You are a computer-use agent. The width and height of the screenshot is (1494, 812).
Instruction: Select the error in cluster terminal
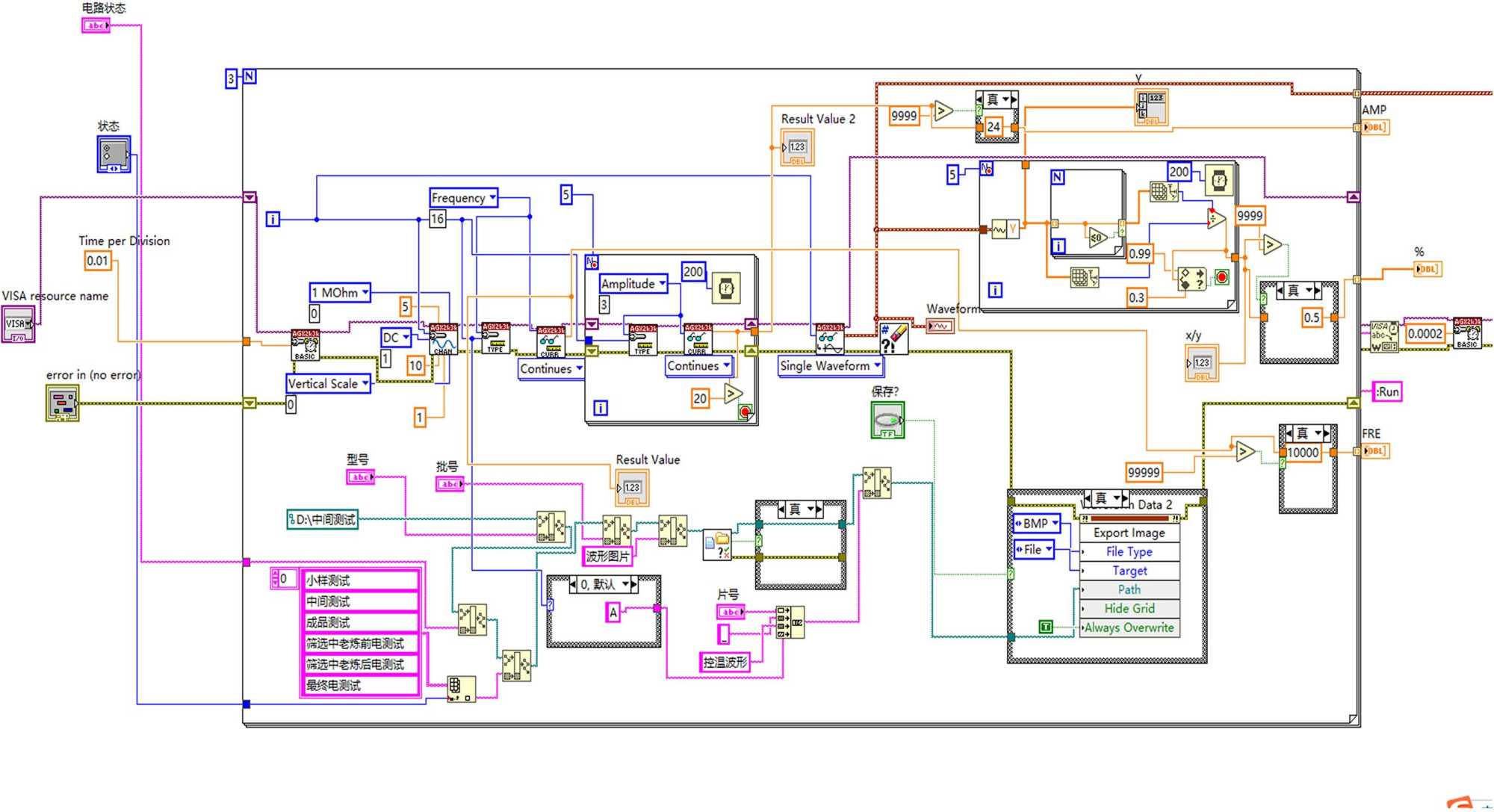click(x=62, y=403)
